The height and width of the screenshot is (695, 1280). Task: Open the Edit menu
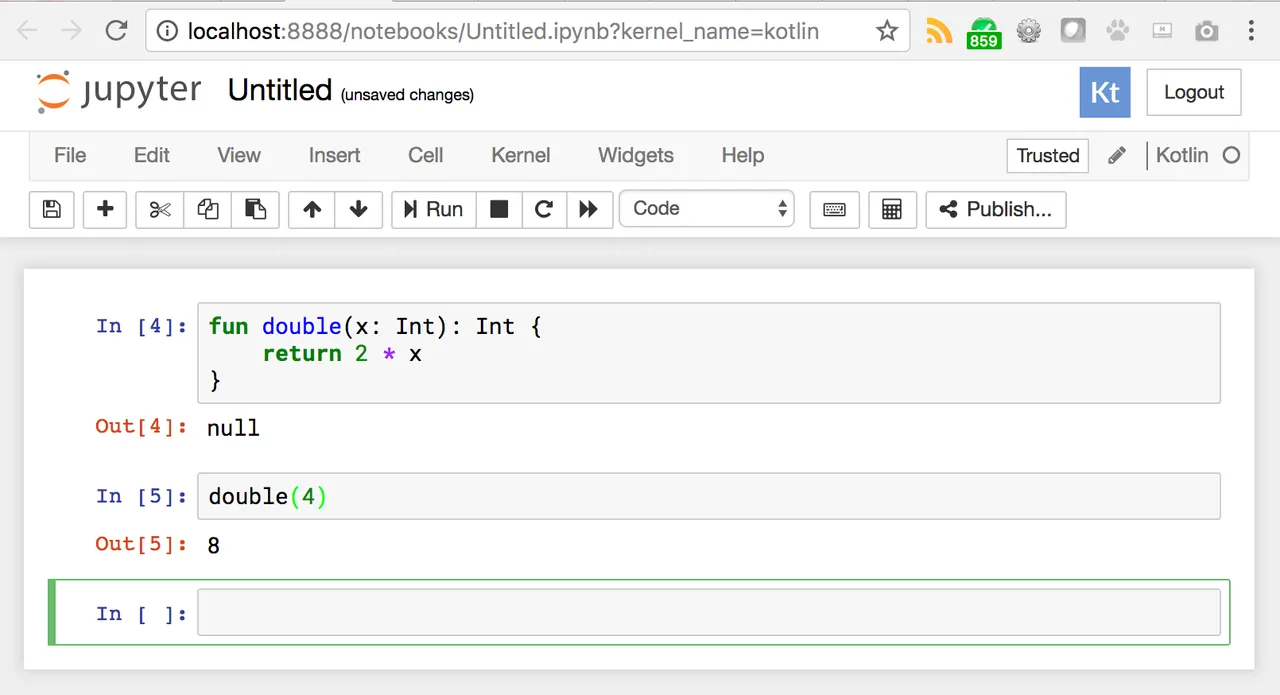[x=152, y=155]
